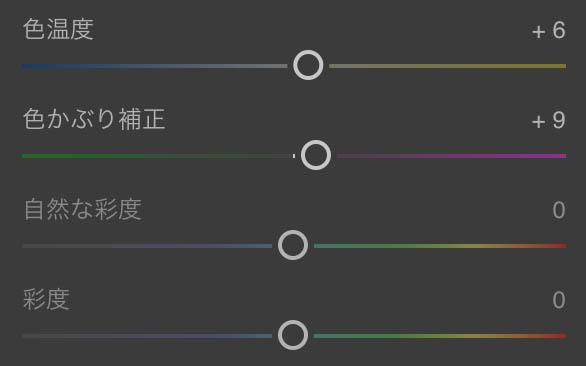Click the 彩度 slider handle
586x366 pixels.
pos(293,335)
